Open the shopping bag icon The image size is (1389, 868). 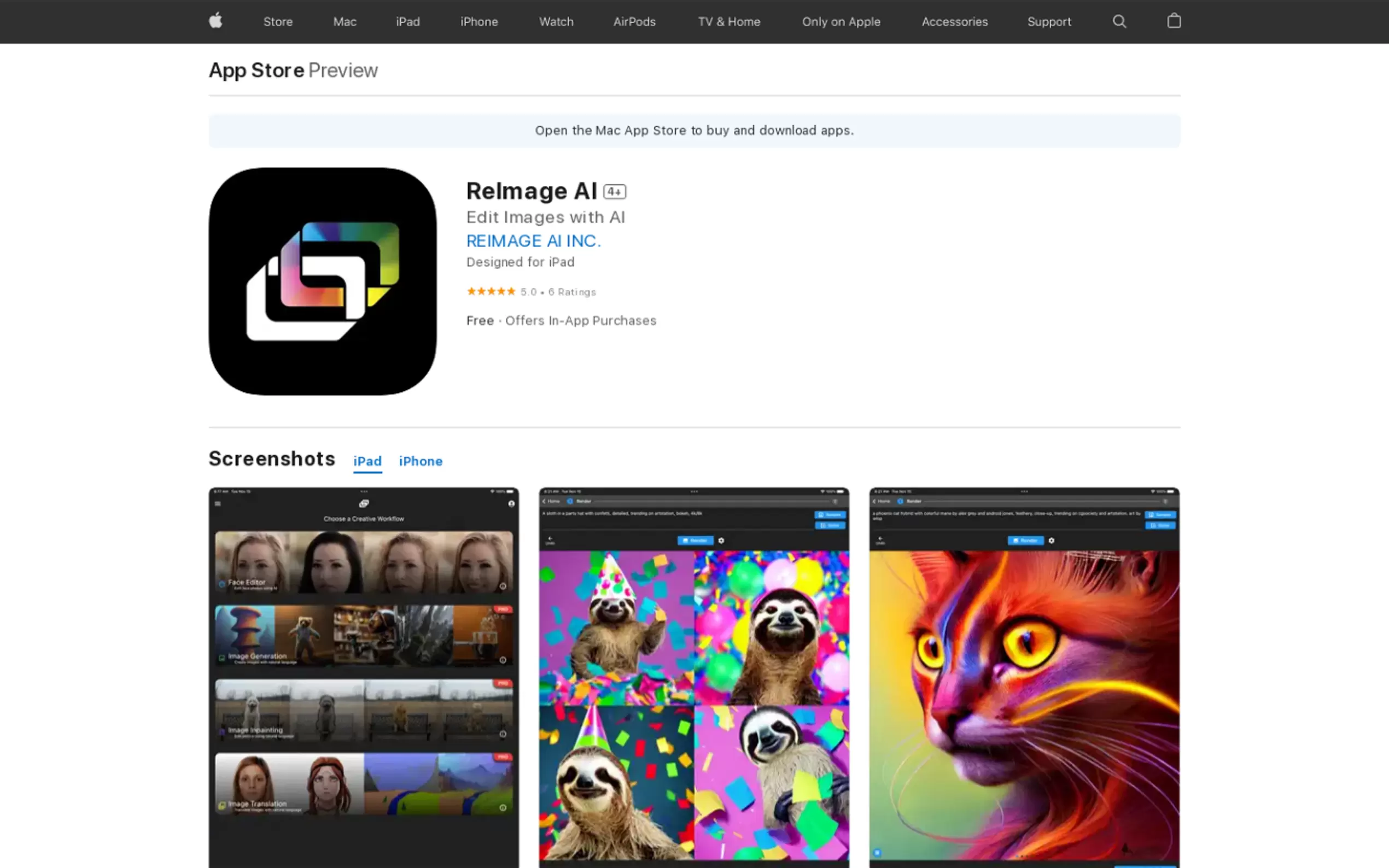tap(1174, 21)
